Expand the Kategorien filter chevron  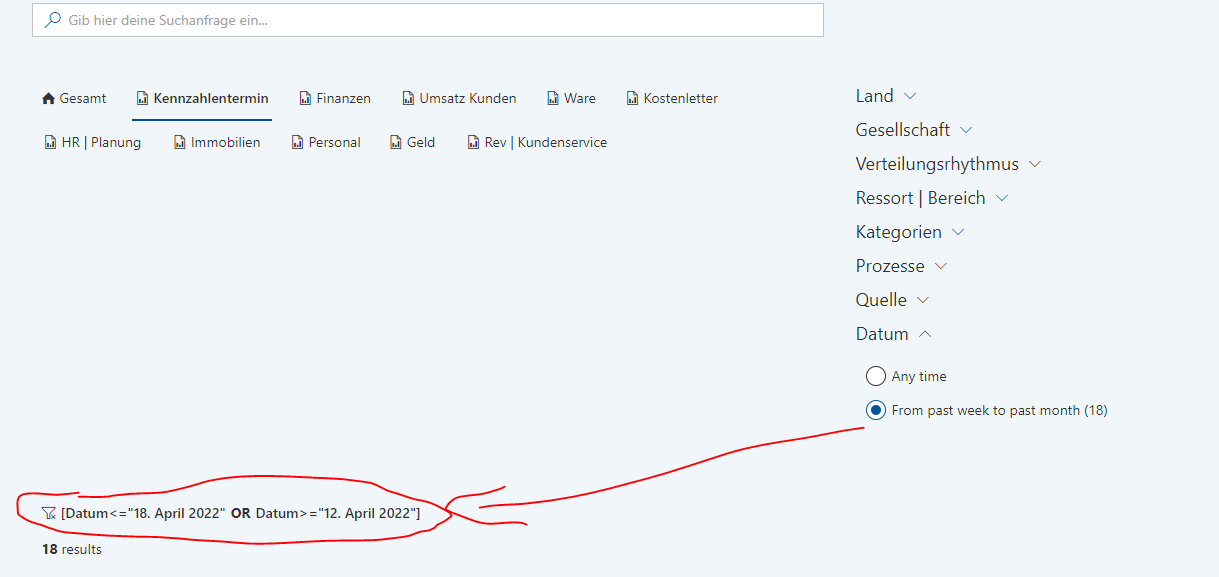point(958,232)
